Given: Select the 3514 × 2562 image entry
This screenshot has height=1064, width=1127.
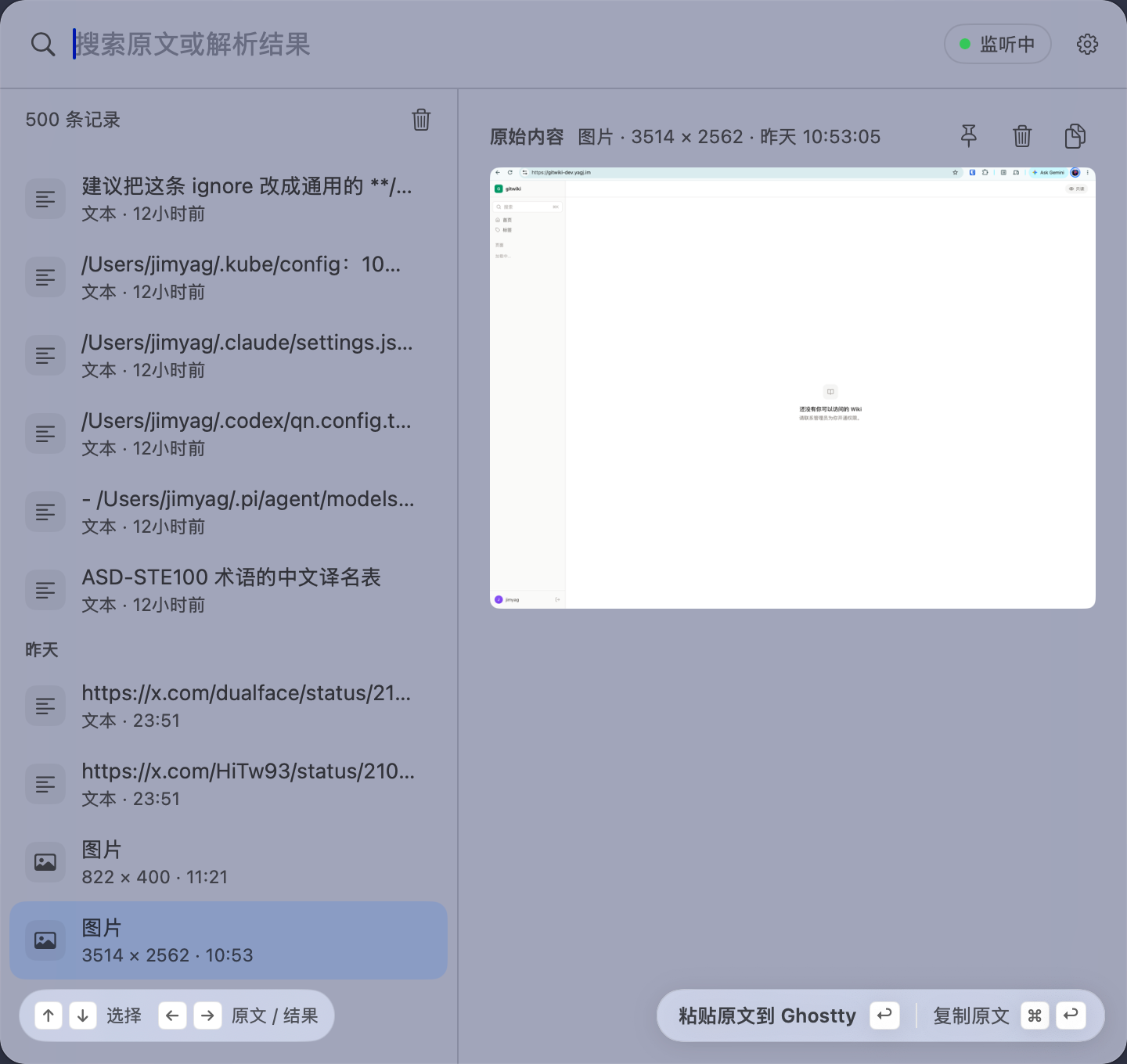Looking at the screenshot, I should tap(229, 940).
